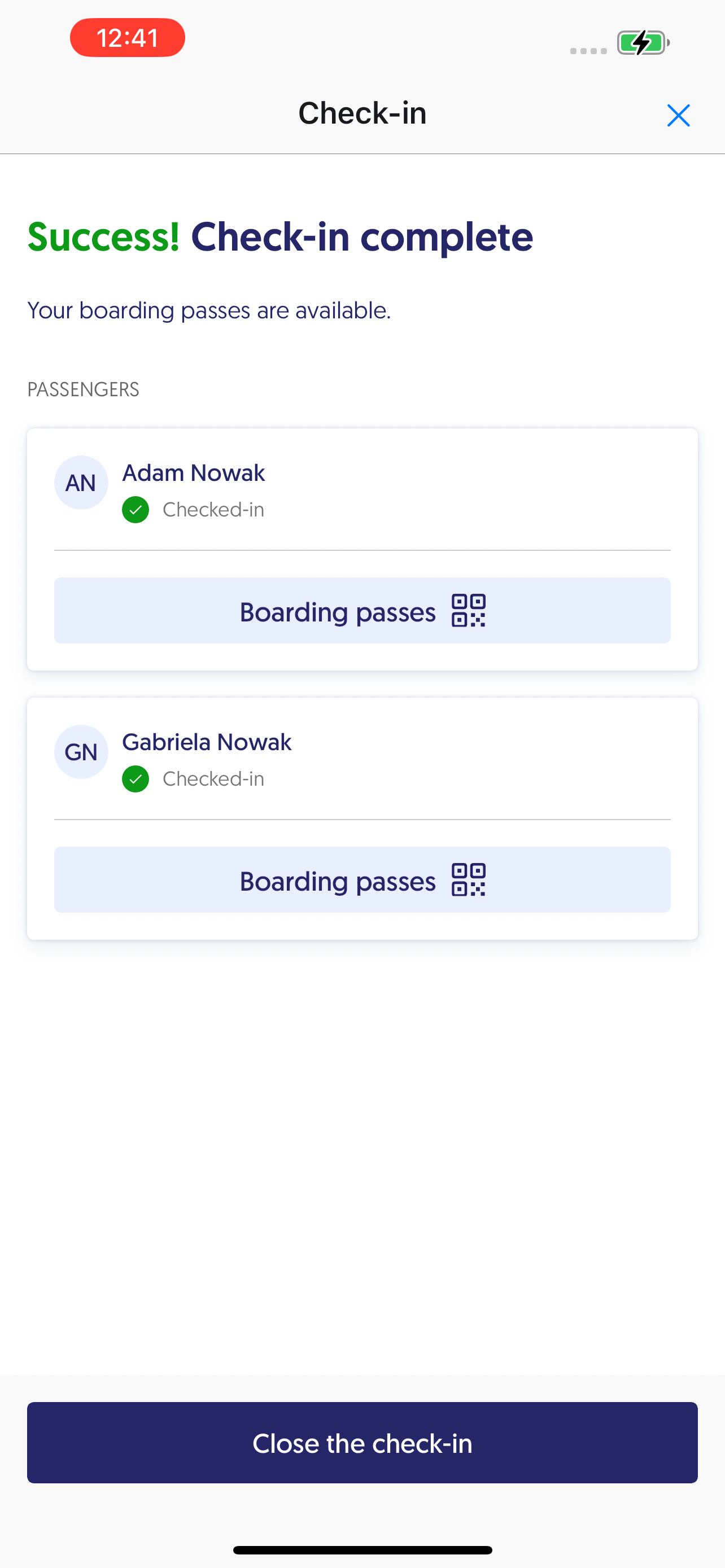Tap Gabriela's Checked-in status text
The width and height of the screenshot is (725, 1568).
tap(213, 779)
